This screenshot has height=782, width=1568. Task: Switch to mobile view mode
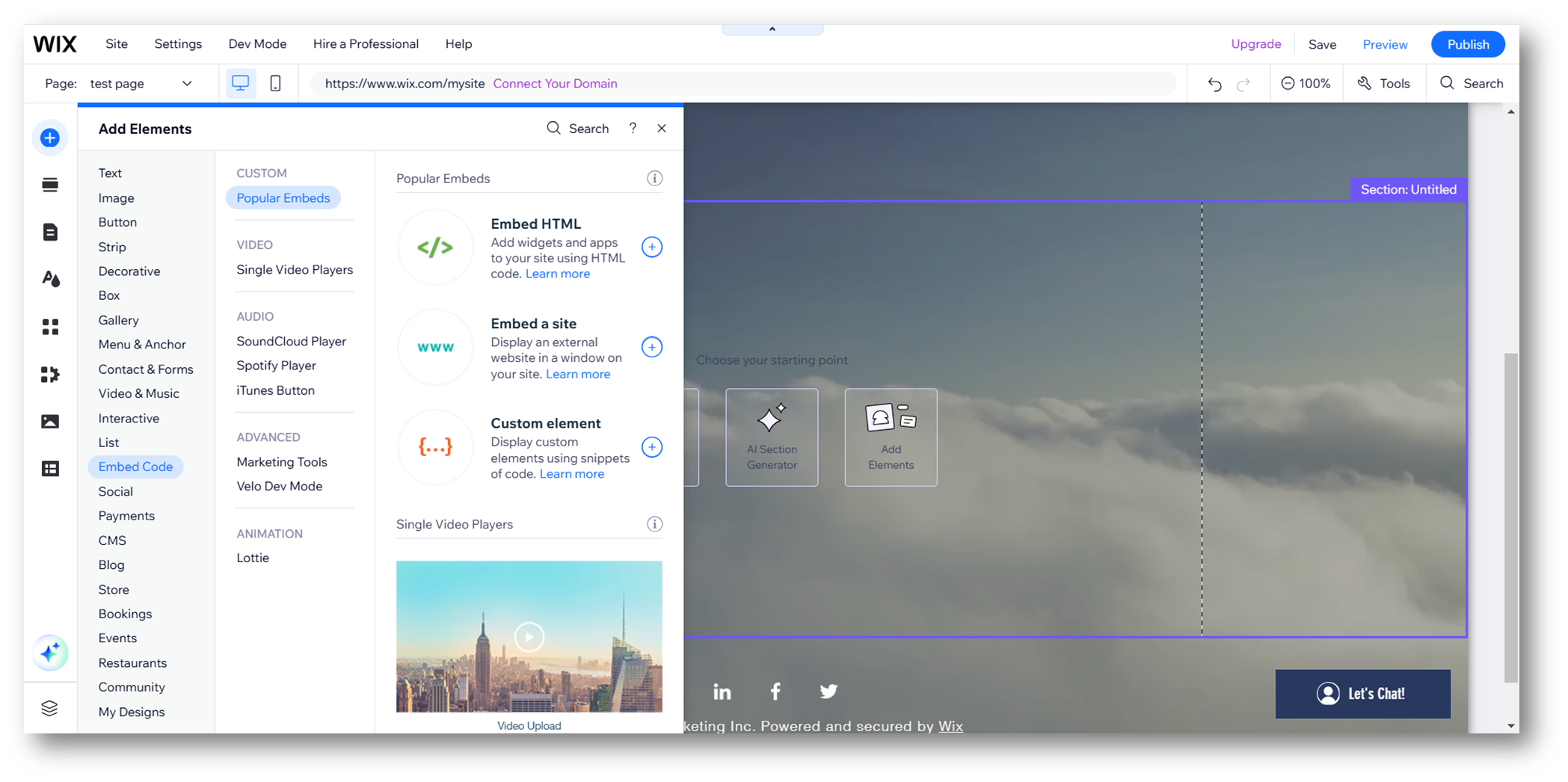pyautogui.click(x=275, y=83)
